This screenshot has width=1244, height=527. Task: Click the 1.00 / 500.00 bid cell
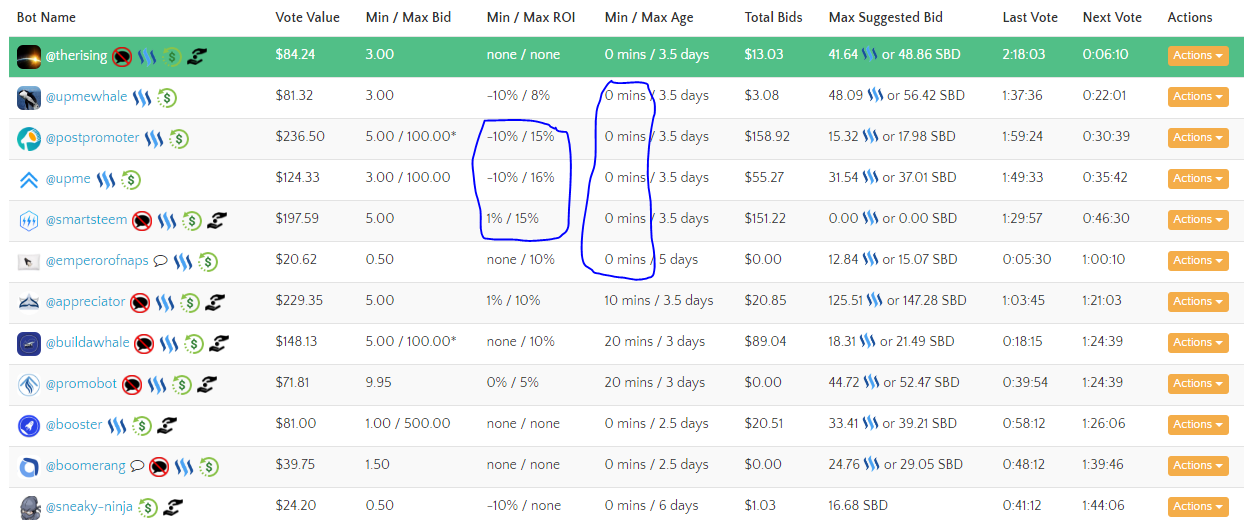pyautogui.click(x=408, y=424)
